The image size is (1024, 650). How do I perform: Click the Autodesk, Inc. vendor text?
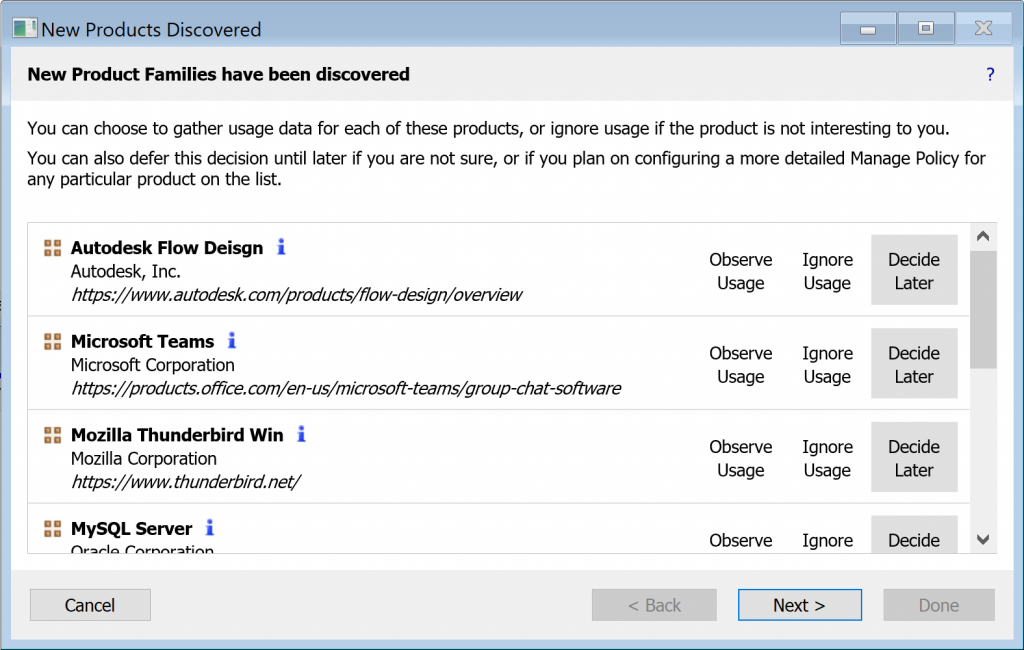pyautogui.click(x=125, y=271)
